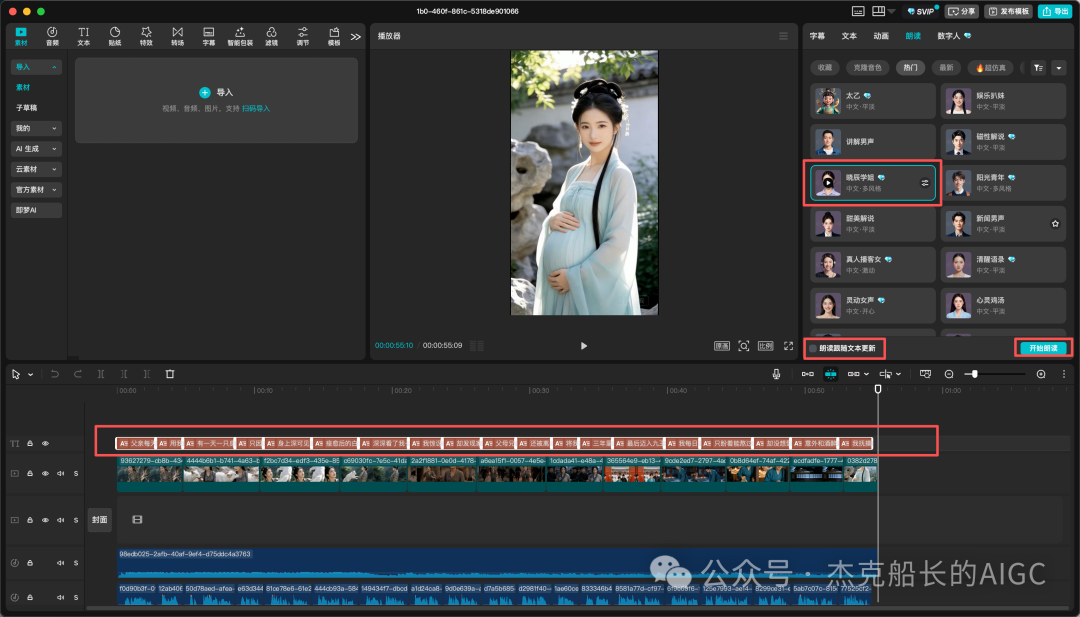
Task: Open the 智能包装 smart packaging tool
Action: click(240, 36)
